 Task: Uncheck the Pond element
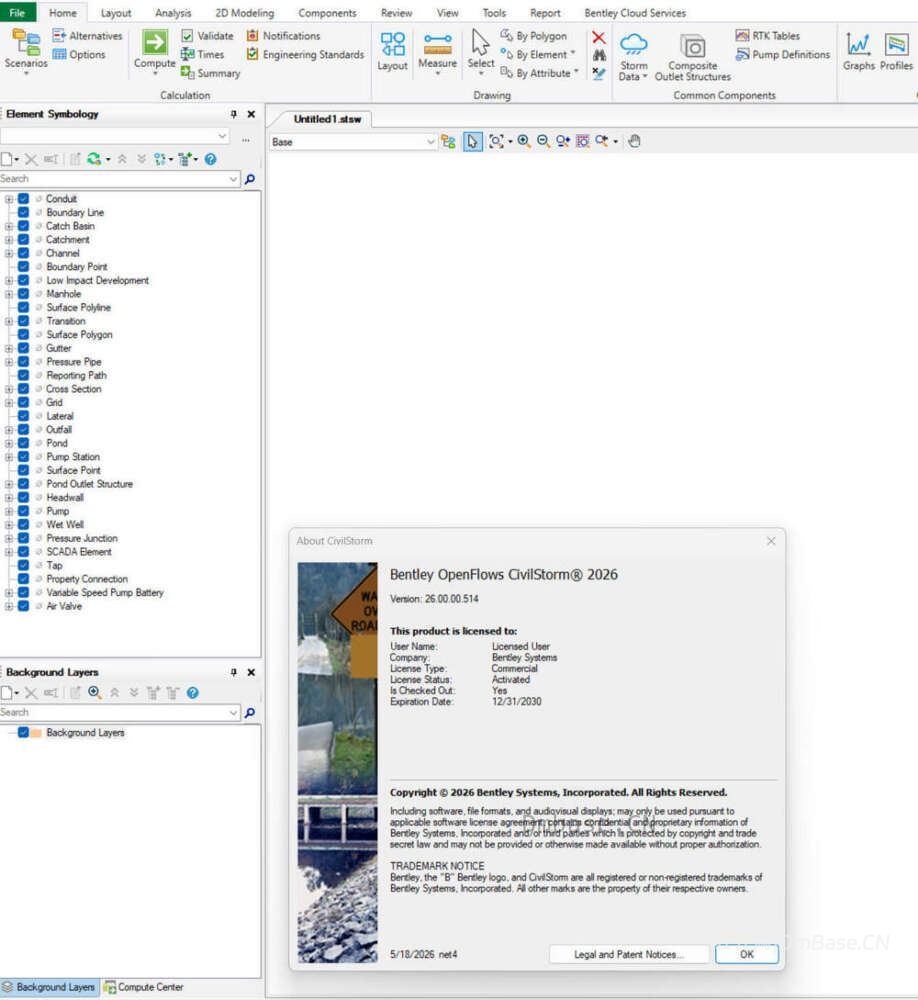coord(24,443)
